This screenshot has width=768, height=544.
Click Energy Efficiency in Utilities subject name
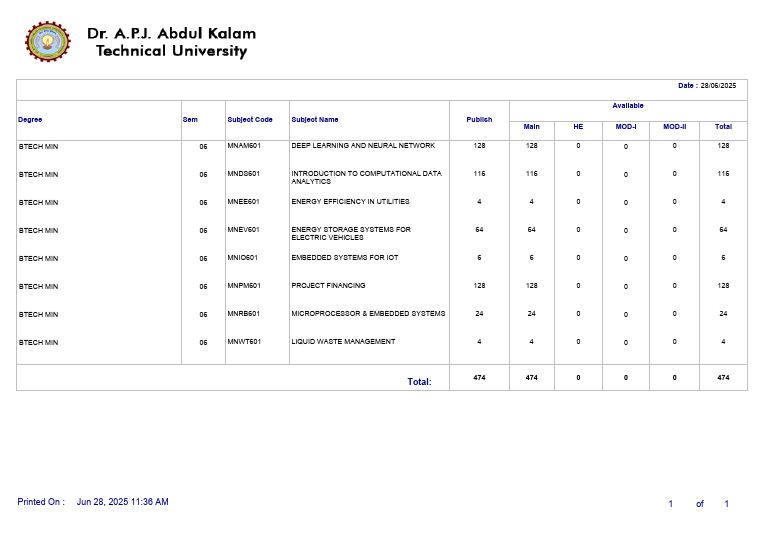click(x=350, y=202)
